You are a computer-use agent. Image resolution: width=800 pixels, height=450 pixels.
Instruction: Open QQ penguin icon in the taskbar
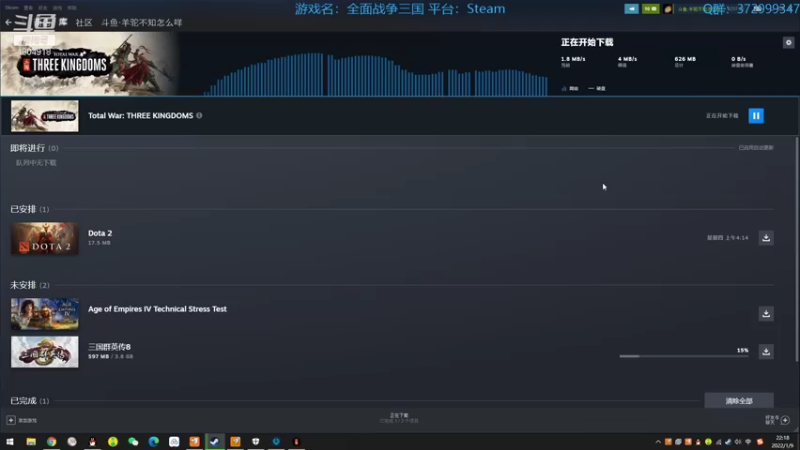click(x=92, y=441)
